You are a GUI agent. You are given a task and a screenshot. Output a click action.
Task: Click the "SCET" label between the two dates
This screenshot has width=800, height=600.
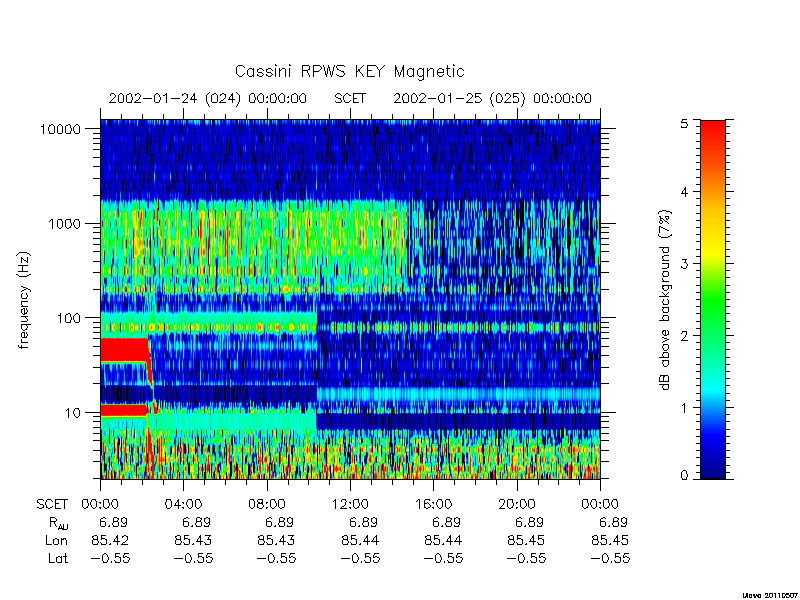click(x=350, y=98)
